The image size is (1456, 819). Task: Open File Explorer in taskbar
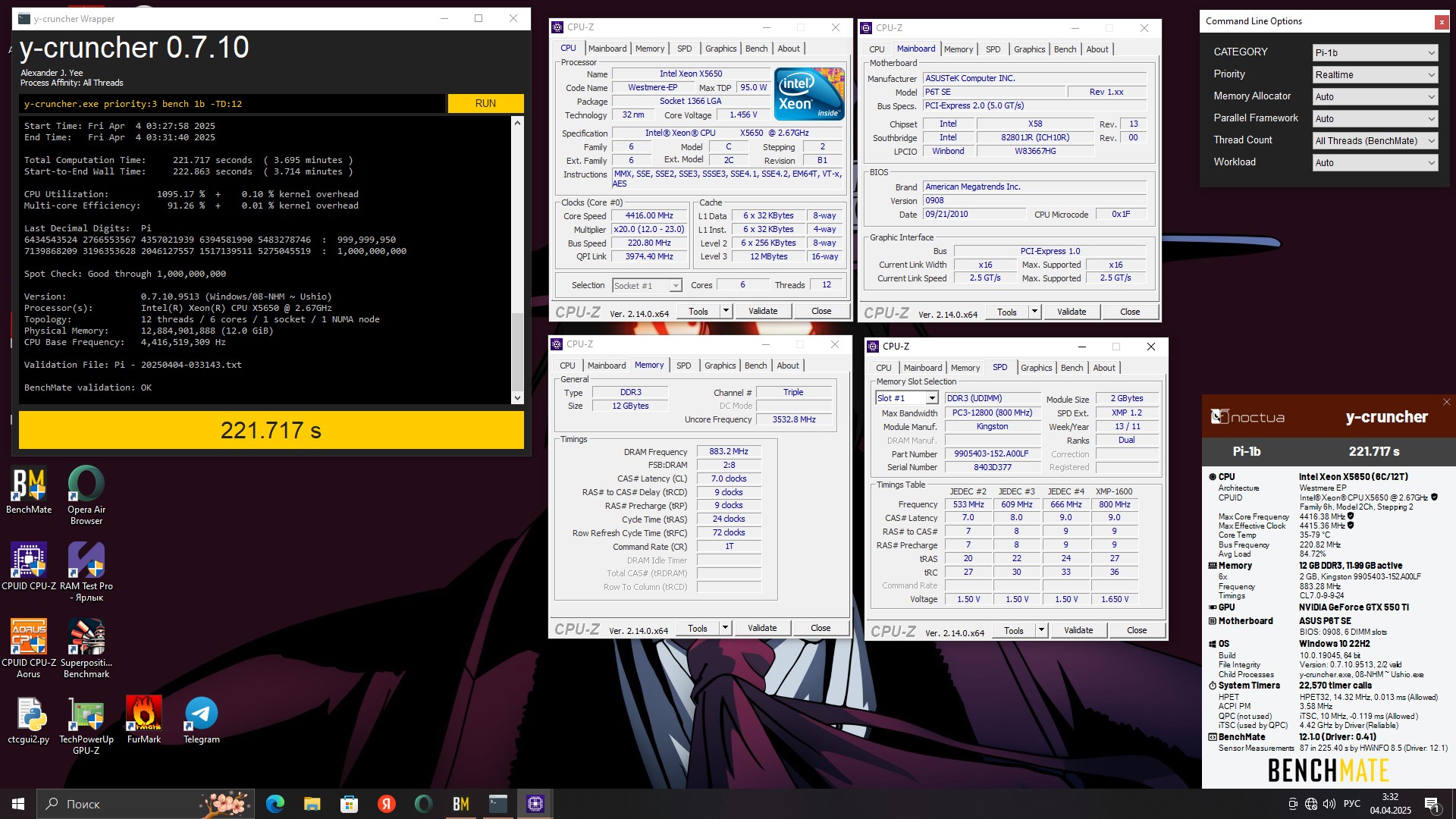(312, 804)
